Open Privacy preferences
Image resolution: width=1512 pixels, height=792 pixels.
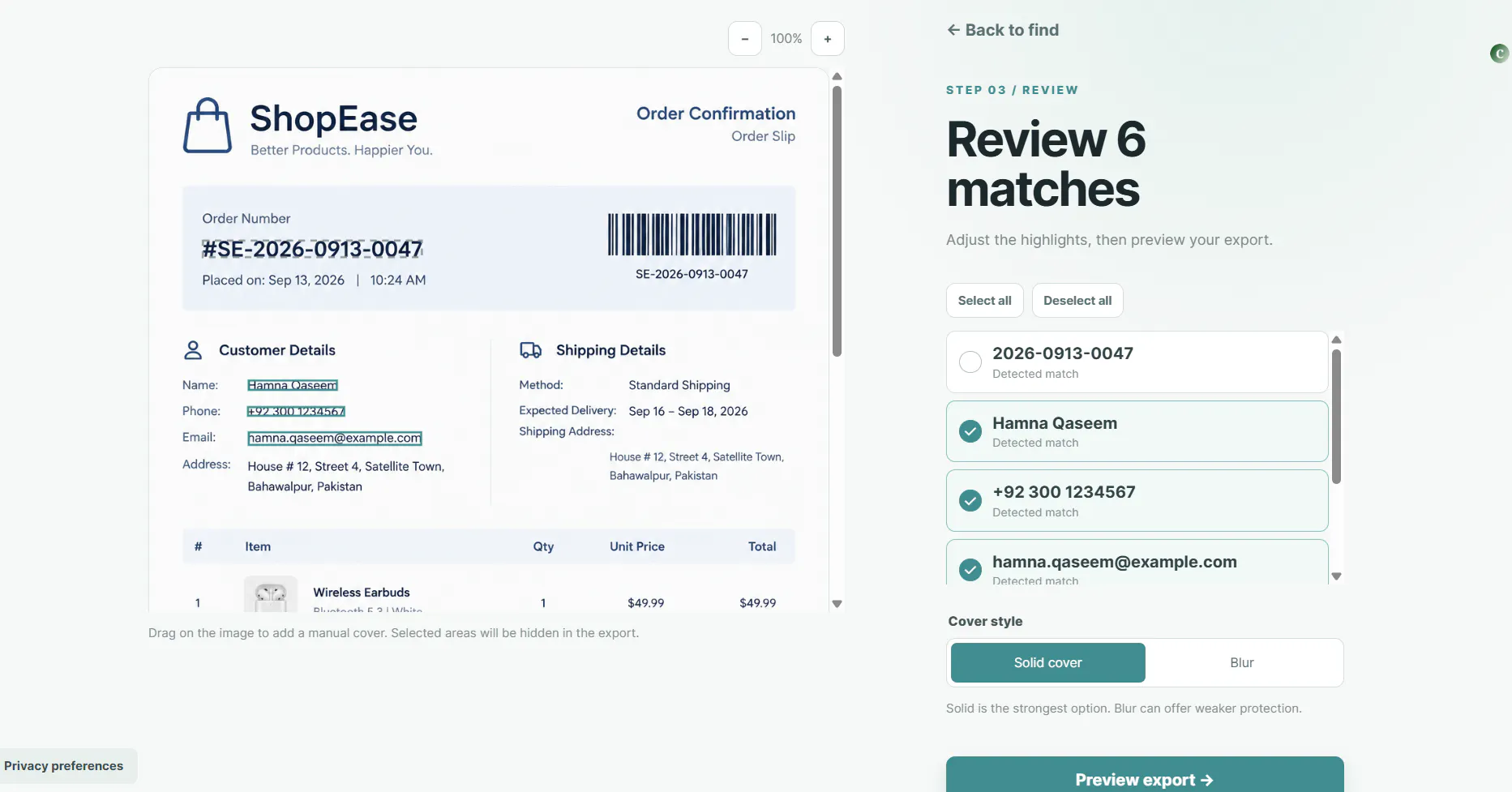pyautogui.click(x=64, y=766)
